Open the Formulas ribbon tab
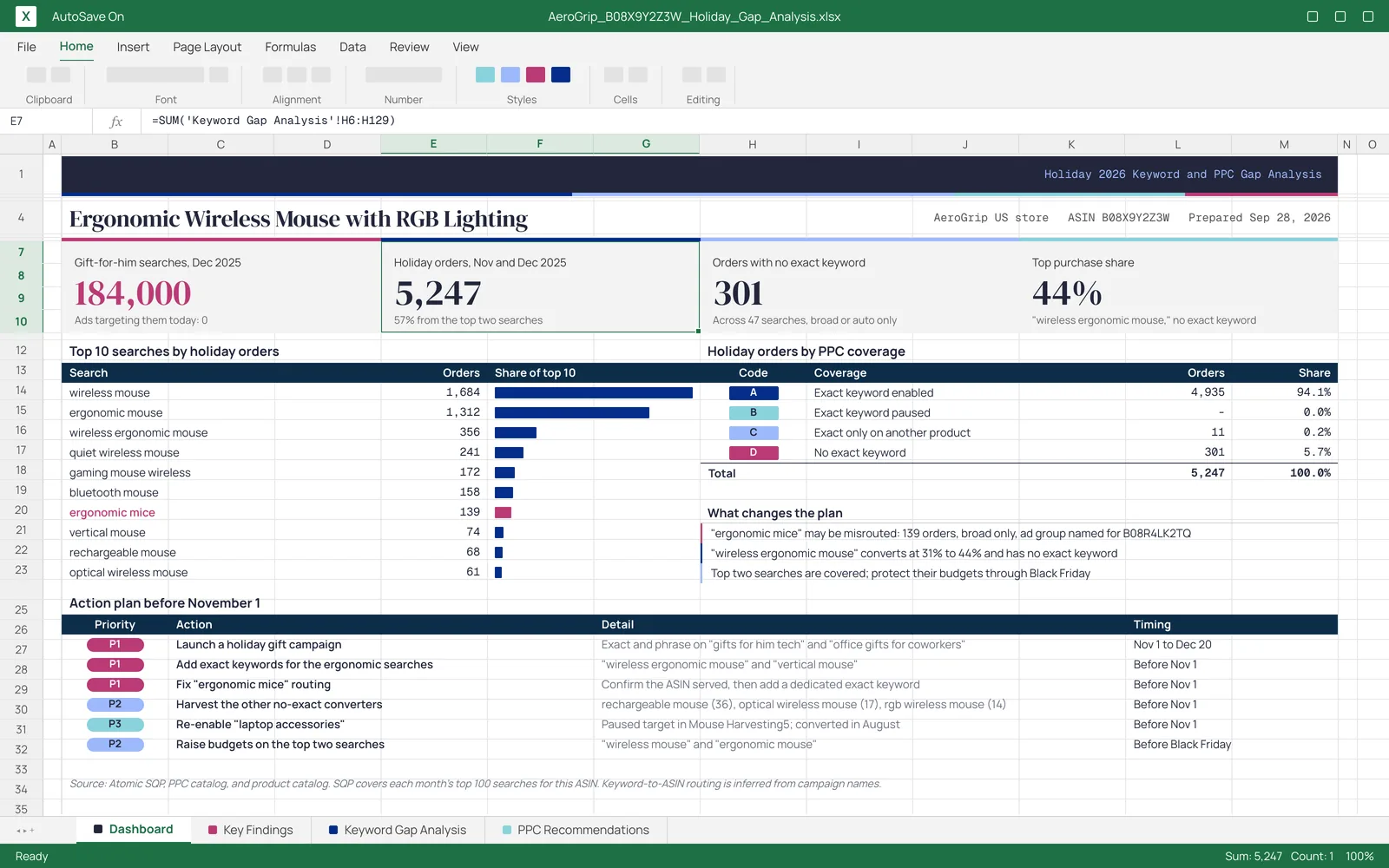The image size is (1389, 868). 290,47
